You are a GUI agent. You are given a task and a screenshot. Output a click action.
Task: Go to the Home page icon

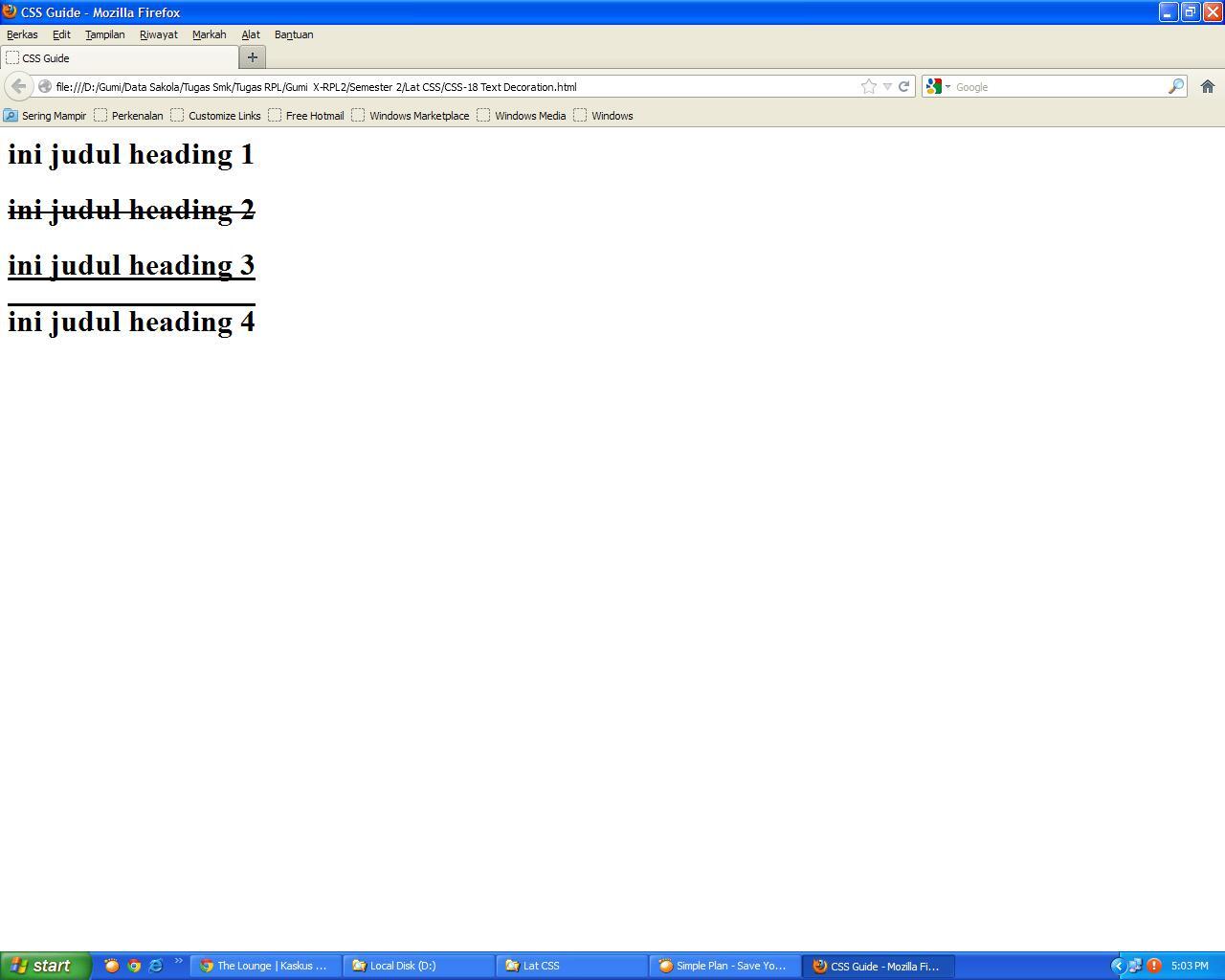pyautogui.click(x=1208, y=86)
